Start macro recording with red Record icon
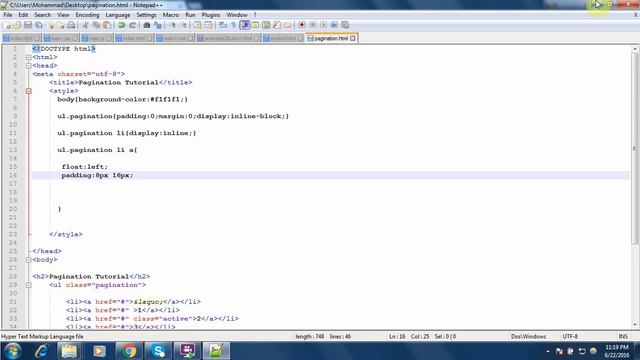The image size is (640, 360). 302,25
